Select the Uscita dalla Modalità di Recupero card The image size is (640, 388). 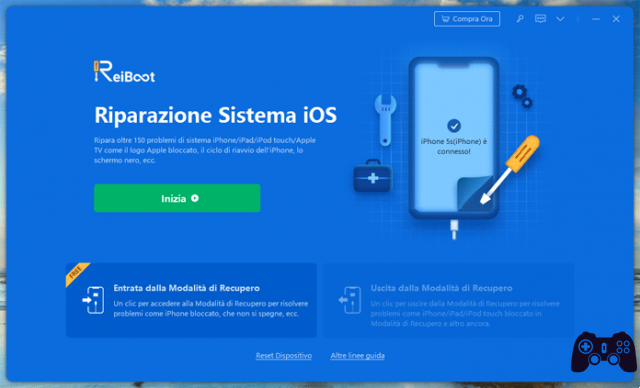(x=448, y=300)
